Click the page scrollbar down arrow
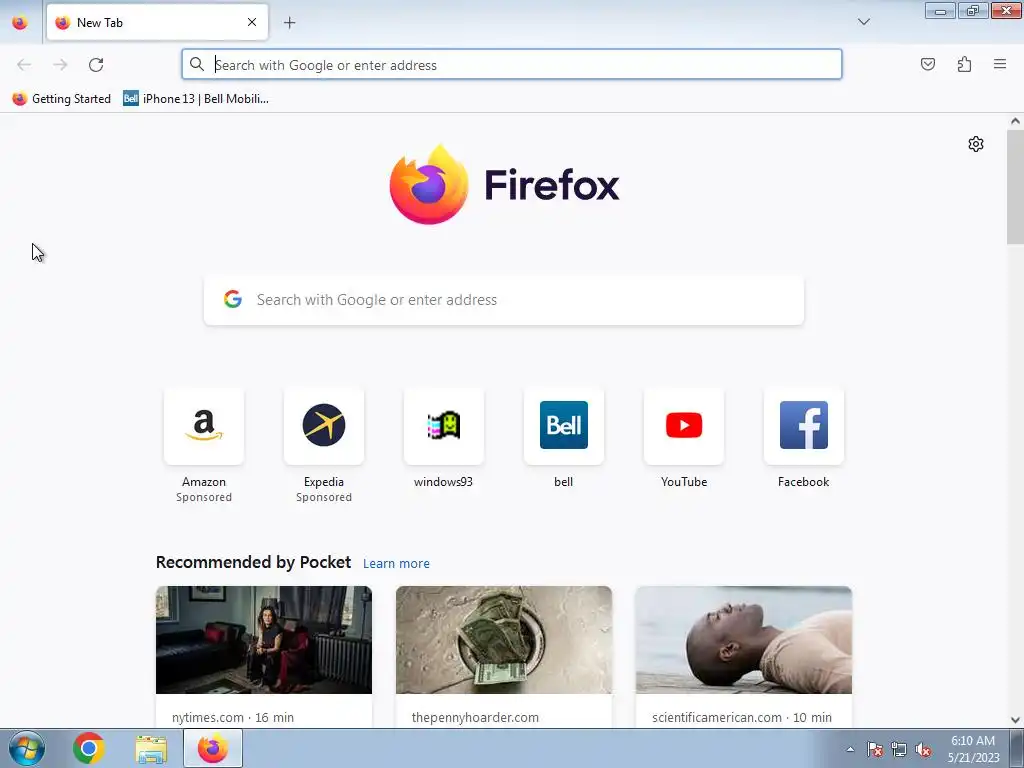 click(x=1015, y=720)
